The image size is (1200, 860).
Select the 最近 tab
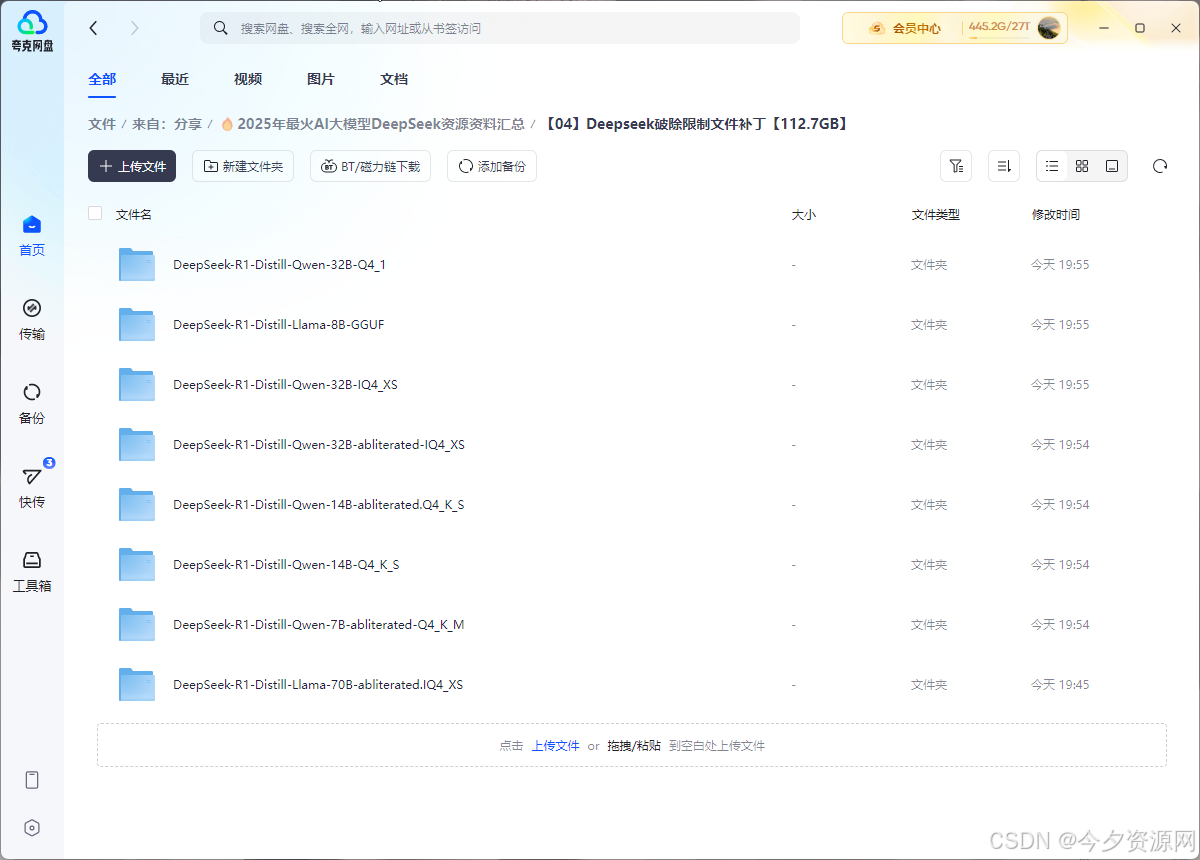pos(175,79)
